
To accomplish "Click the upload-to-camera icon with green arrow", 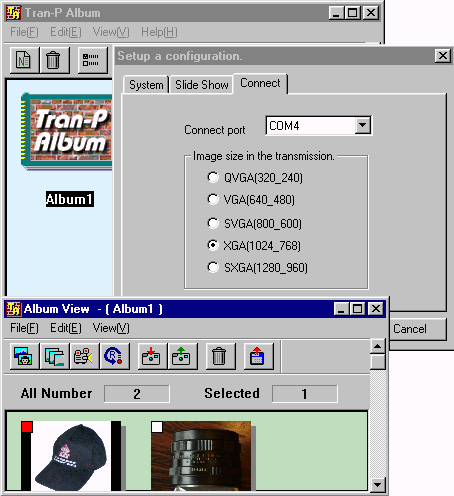I will [182, 356].
